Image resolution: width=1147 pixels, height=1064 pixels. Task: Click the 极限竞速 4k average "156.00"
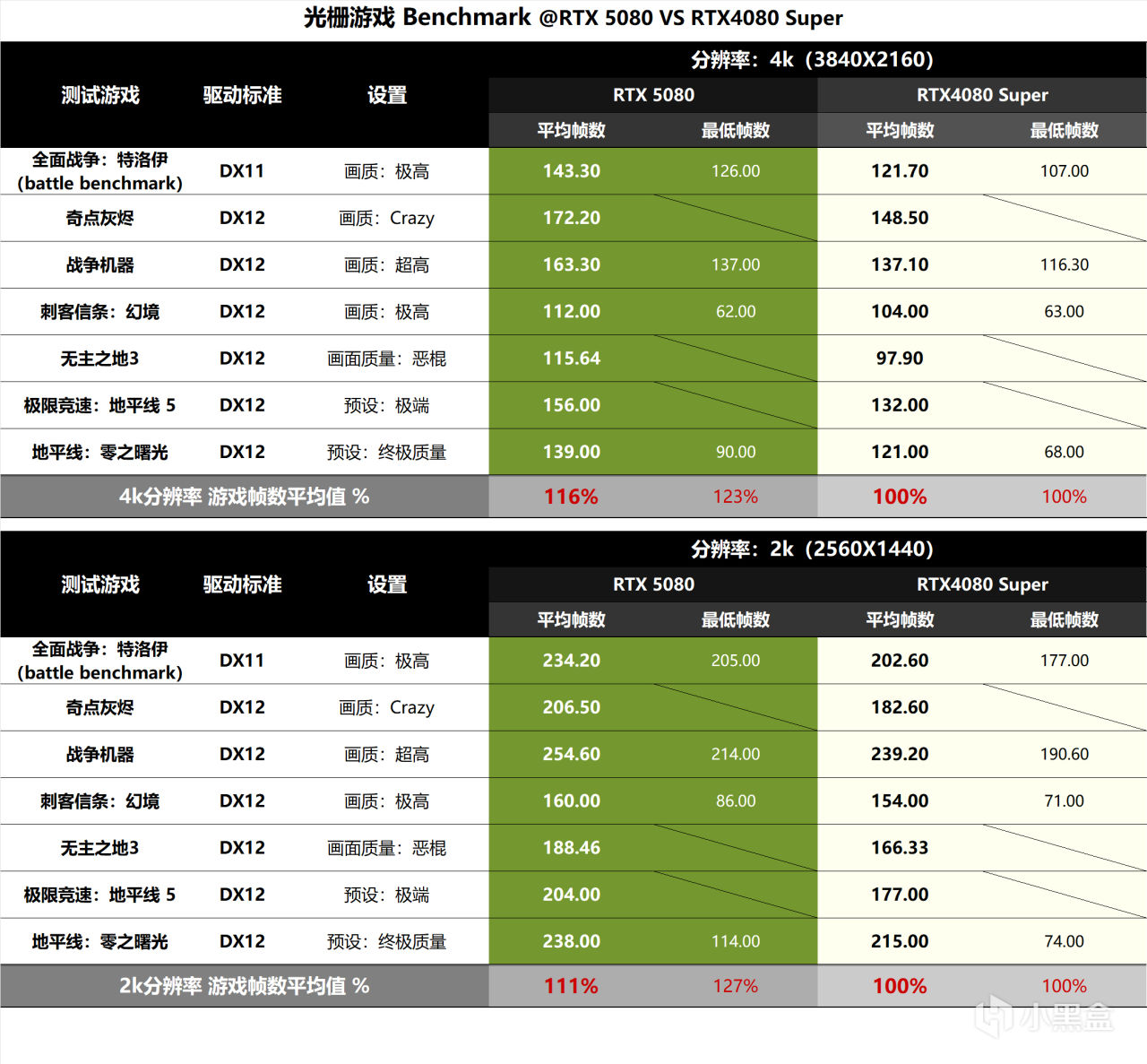pyautogui.click(x=572, y=405)
